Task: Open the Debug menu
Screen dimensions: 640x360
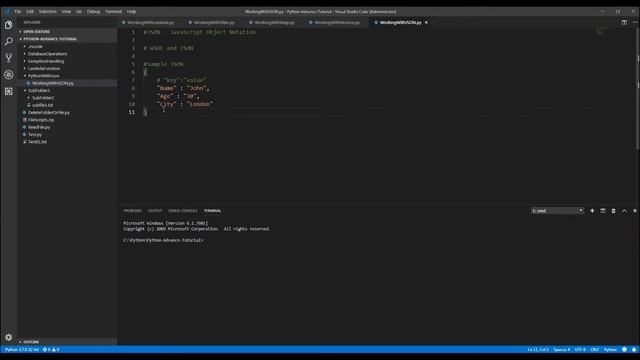Action: click(93, 11)
